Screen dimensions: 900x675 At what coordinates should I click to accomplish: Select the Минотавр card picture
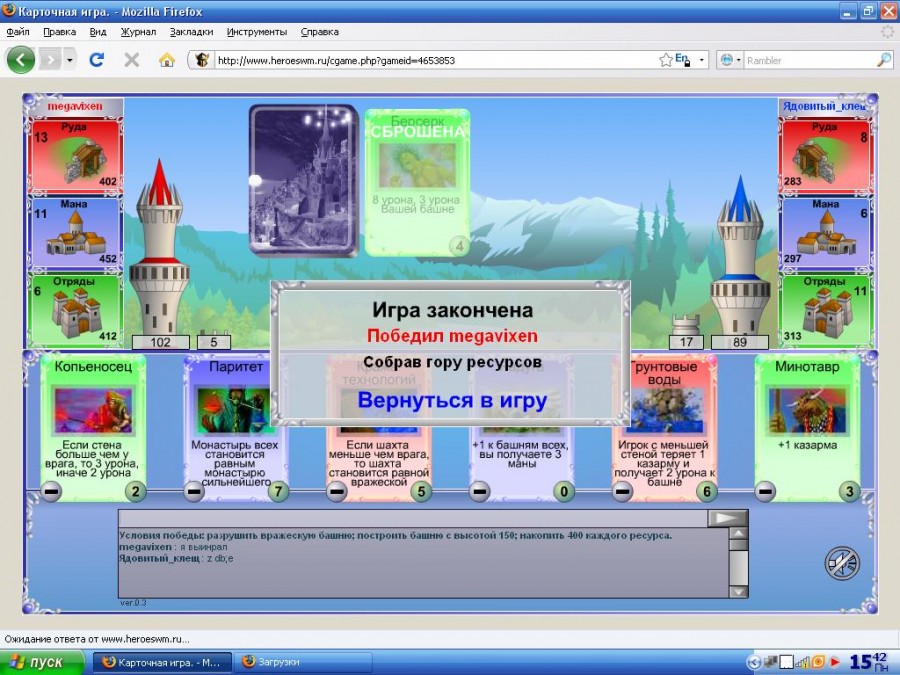click(x=807, y=410)
